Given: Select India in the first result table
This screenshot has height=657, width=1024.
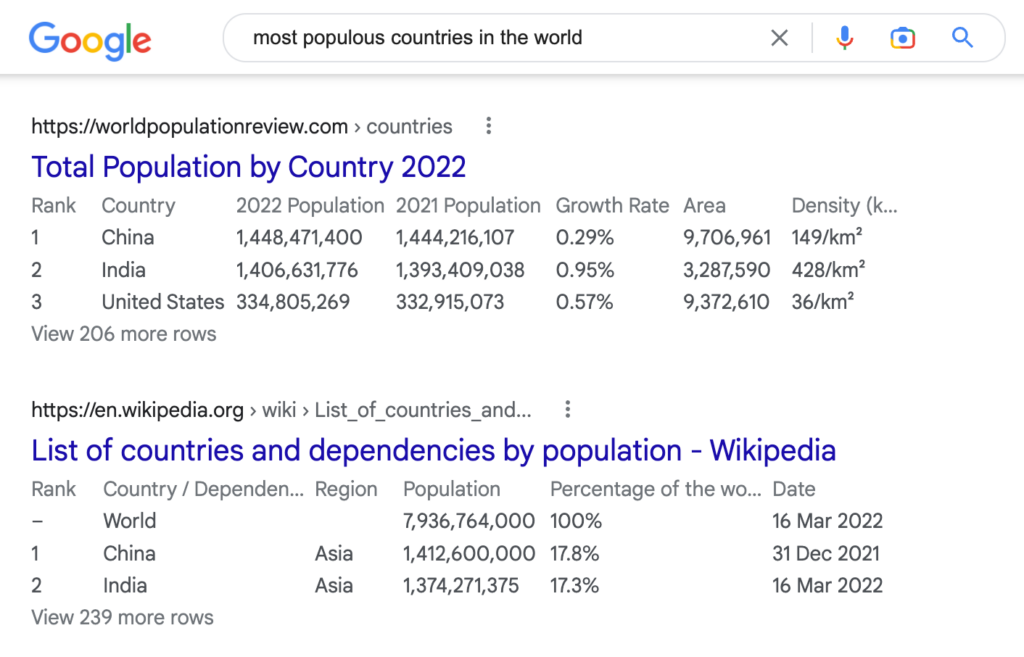Looking at the screenshot, I should [x=123, y=270].
